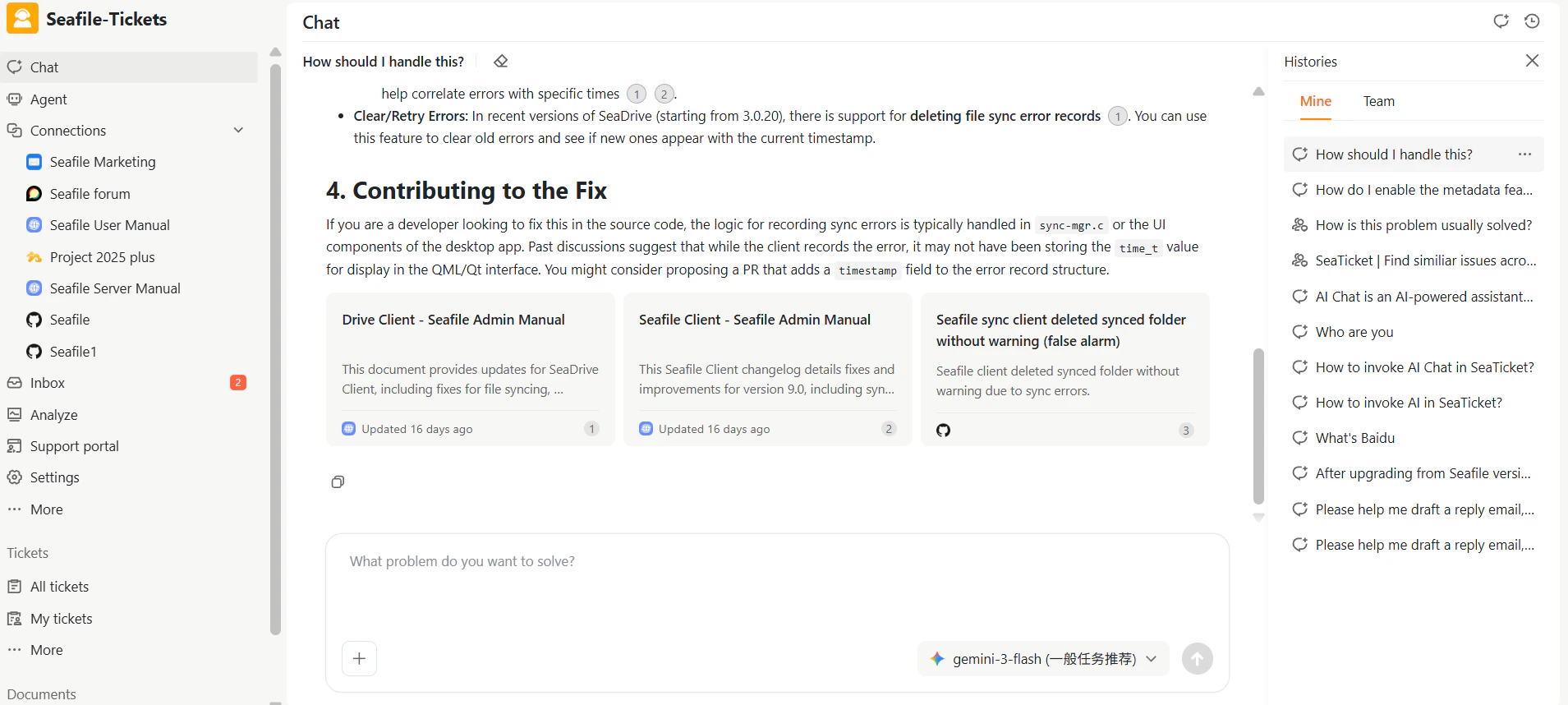
Task: Click the plus attachment button
Action: point(359,658)
